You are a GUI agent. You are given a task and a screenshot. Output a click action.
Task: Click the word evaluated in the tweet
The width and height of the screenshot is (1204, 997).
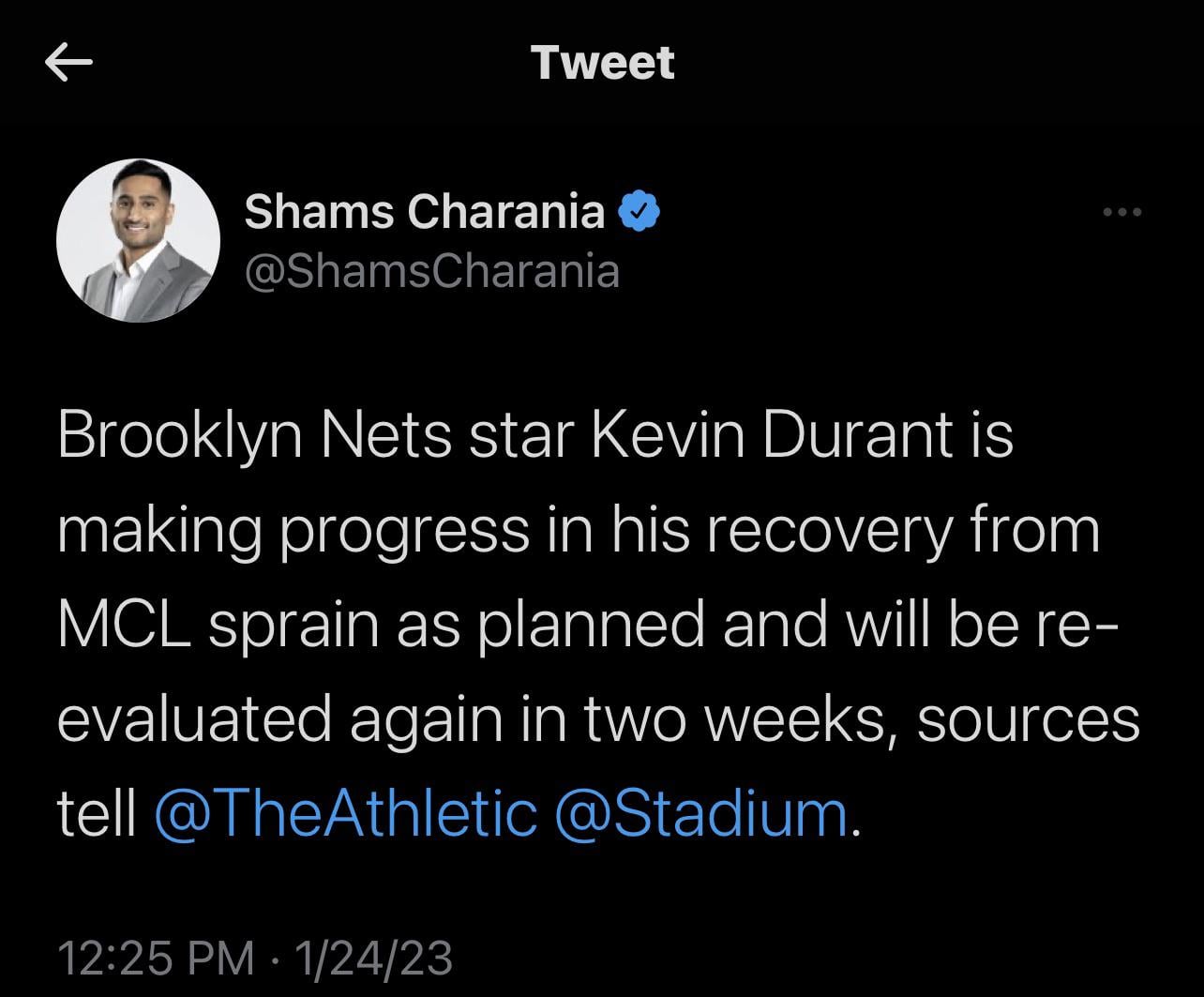coord(195,719)
